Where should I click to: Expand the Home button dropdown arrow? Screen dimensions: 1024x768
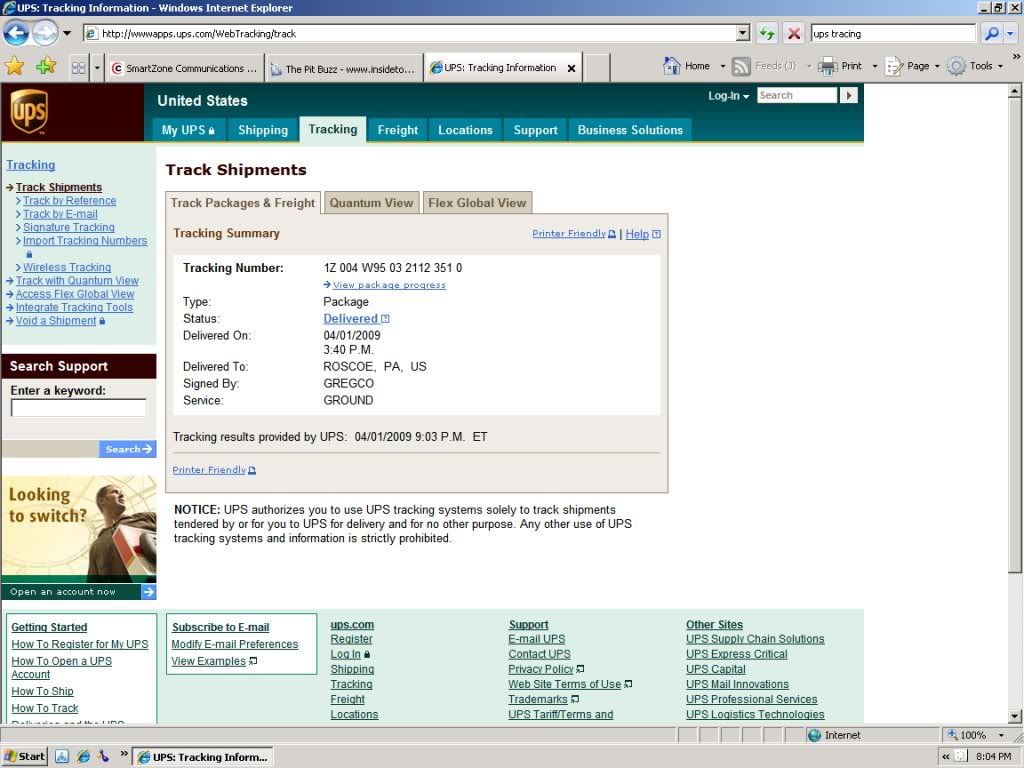coord(722,66)
